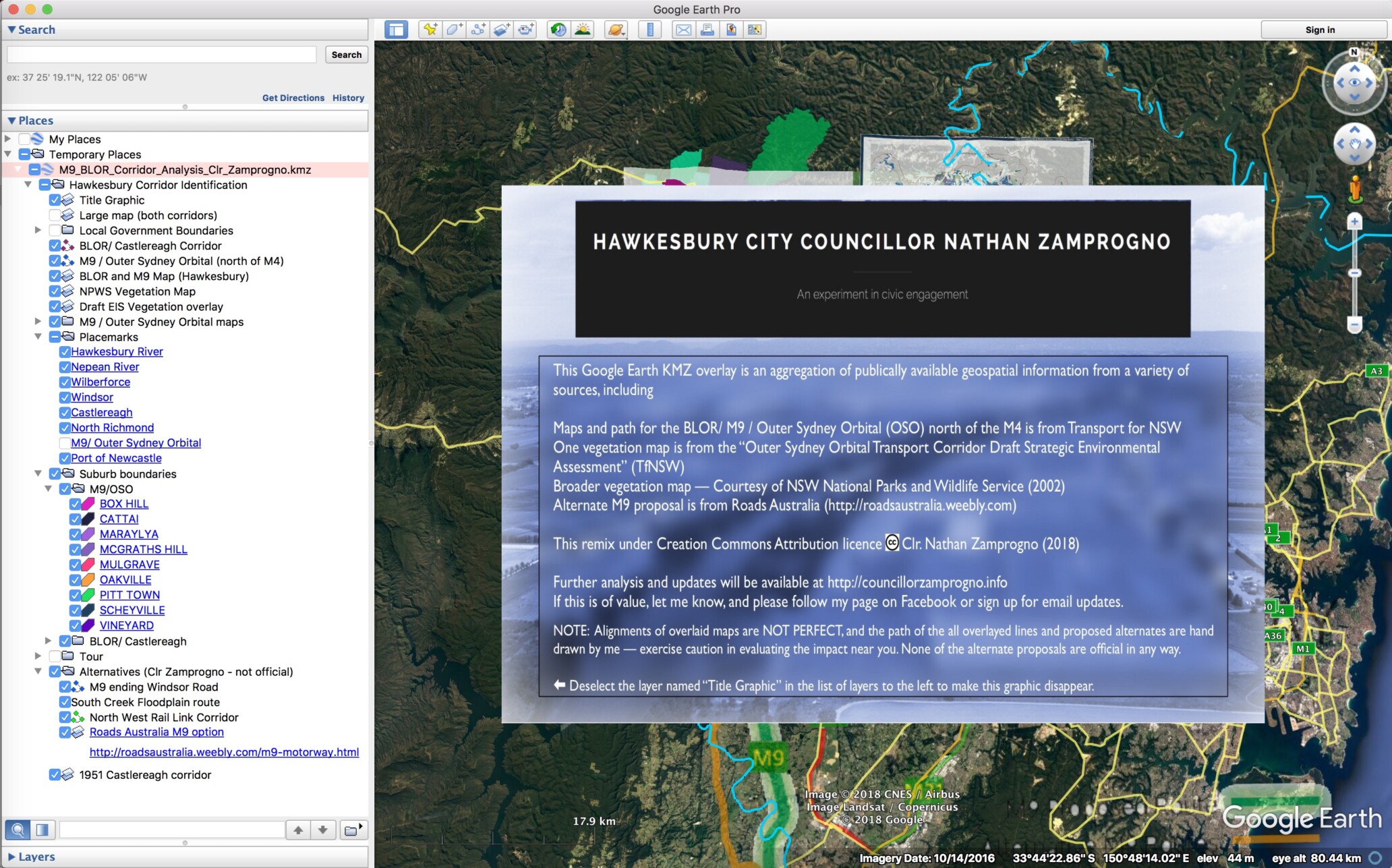Click the View in Google Maps icon

click(755, 30)
